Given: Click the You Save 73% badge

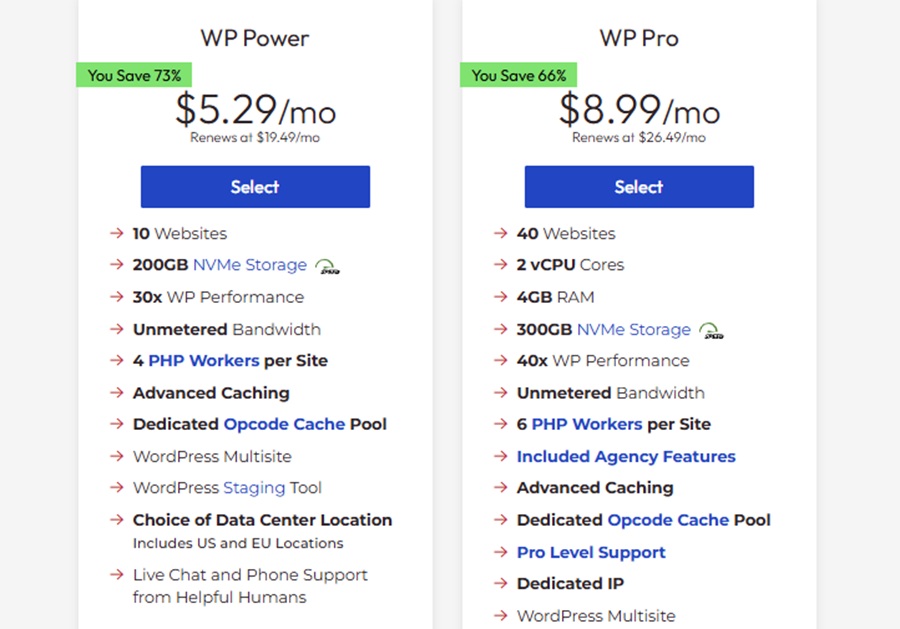Looking at the screenshot, I should pos(133,74).
